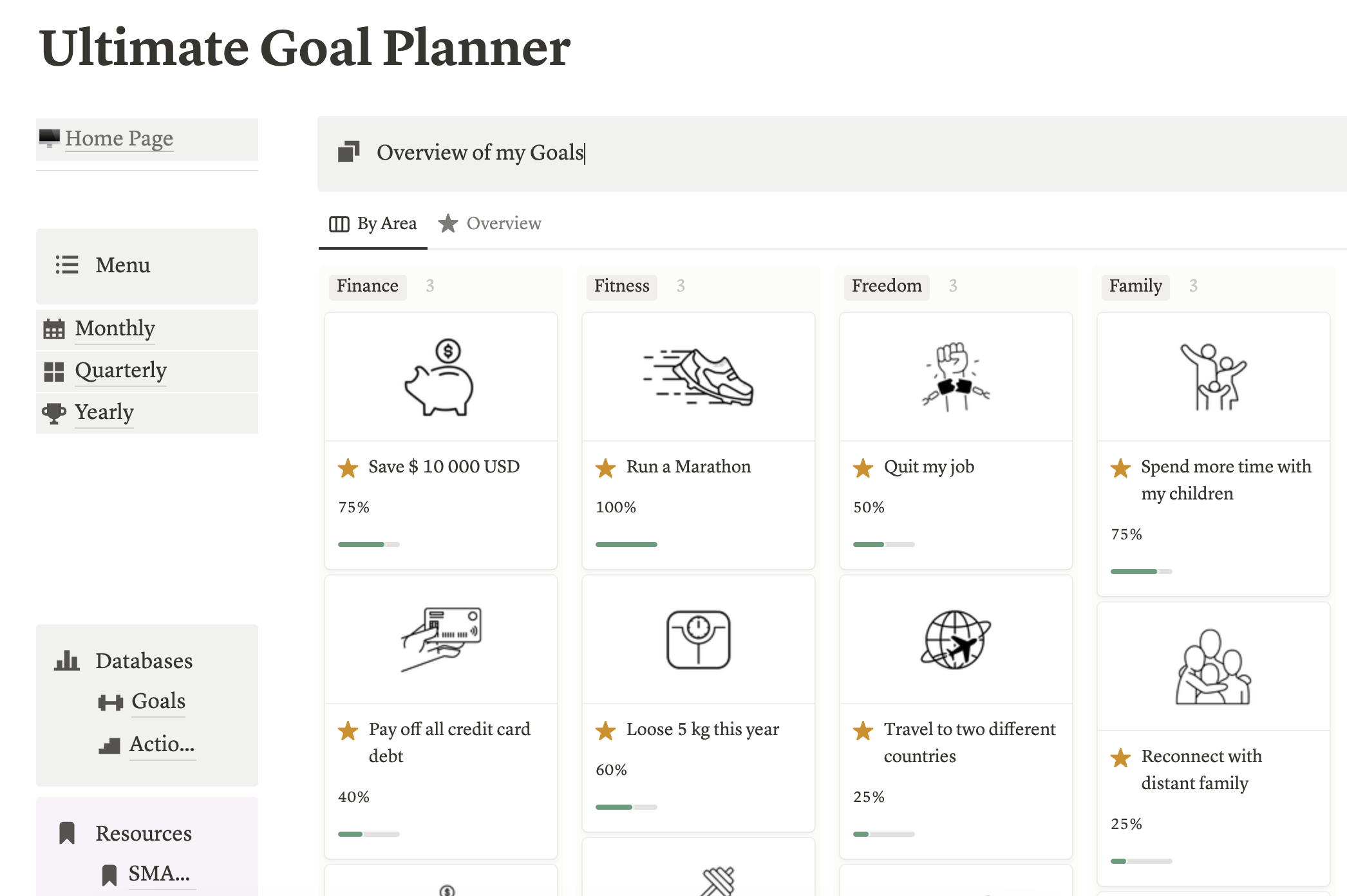Open the Quarterly page link

coord(120,371)
